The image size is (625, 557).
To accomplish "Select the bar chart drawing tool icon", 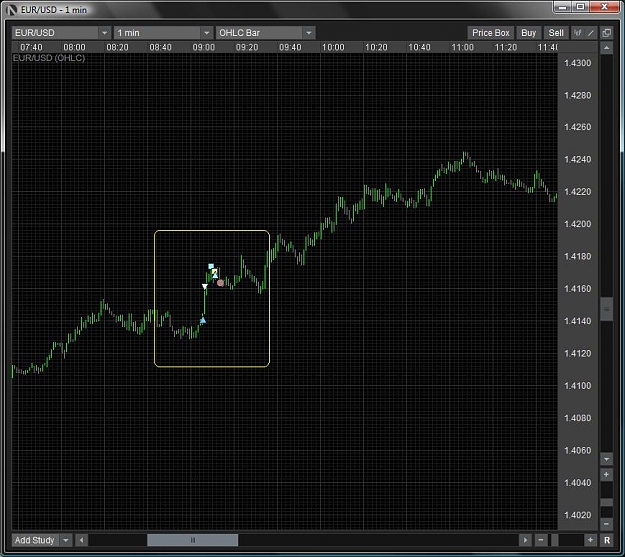I will (578, 33).
